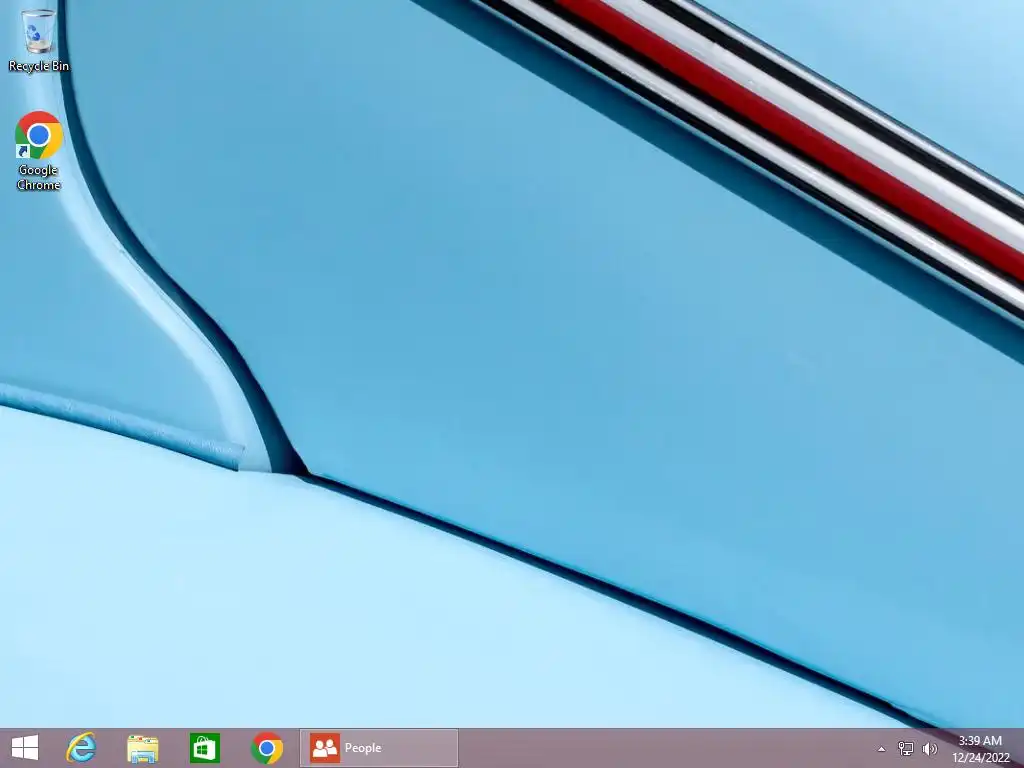Launch Internet Explorer from the taskbar
Image resolution: width=1024 pixels, height=768 pixels.
pos(81,748)
